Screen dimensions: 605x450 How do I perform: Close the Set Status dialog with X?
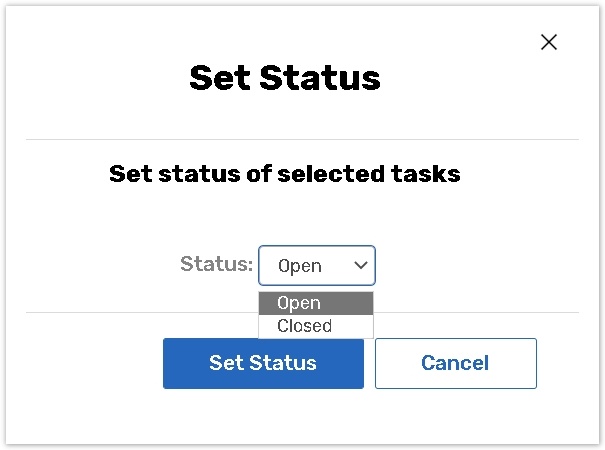coord(548,42)
